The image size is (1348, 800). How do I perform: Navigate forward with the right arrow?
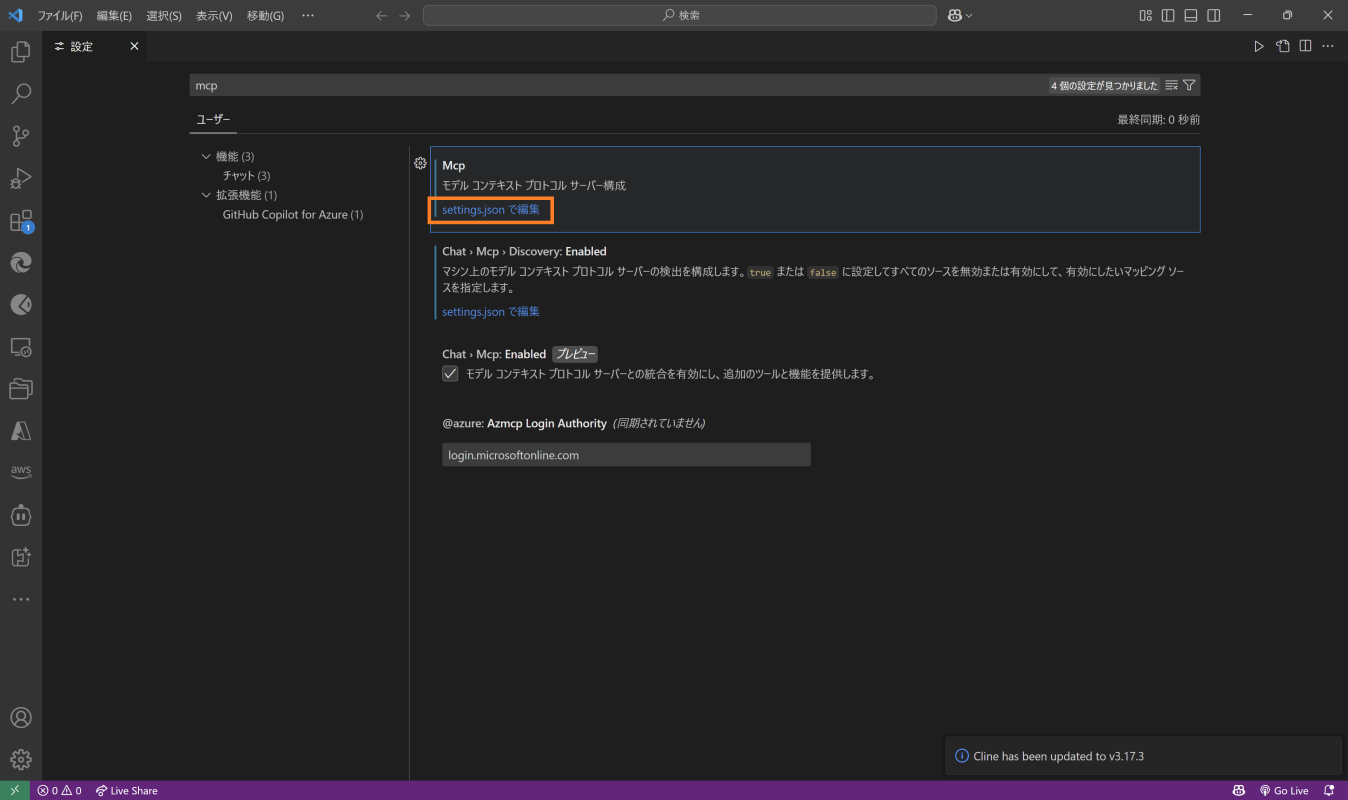404,15
